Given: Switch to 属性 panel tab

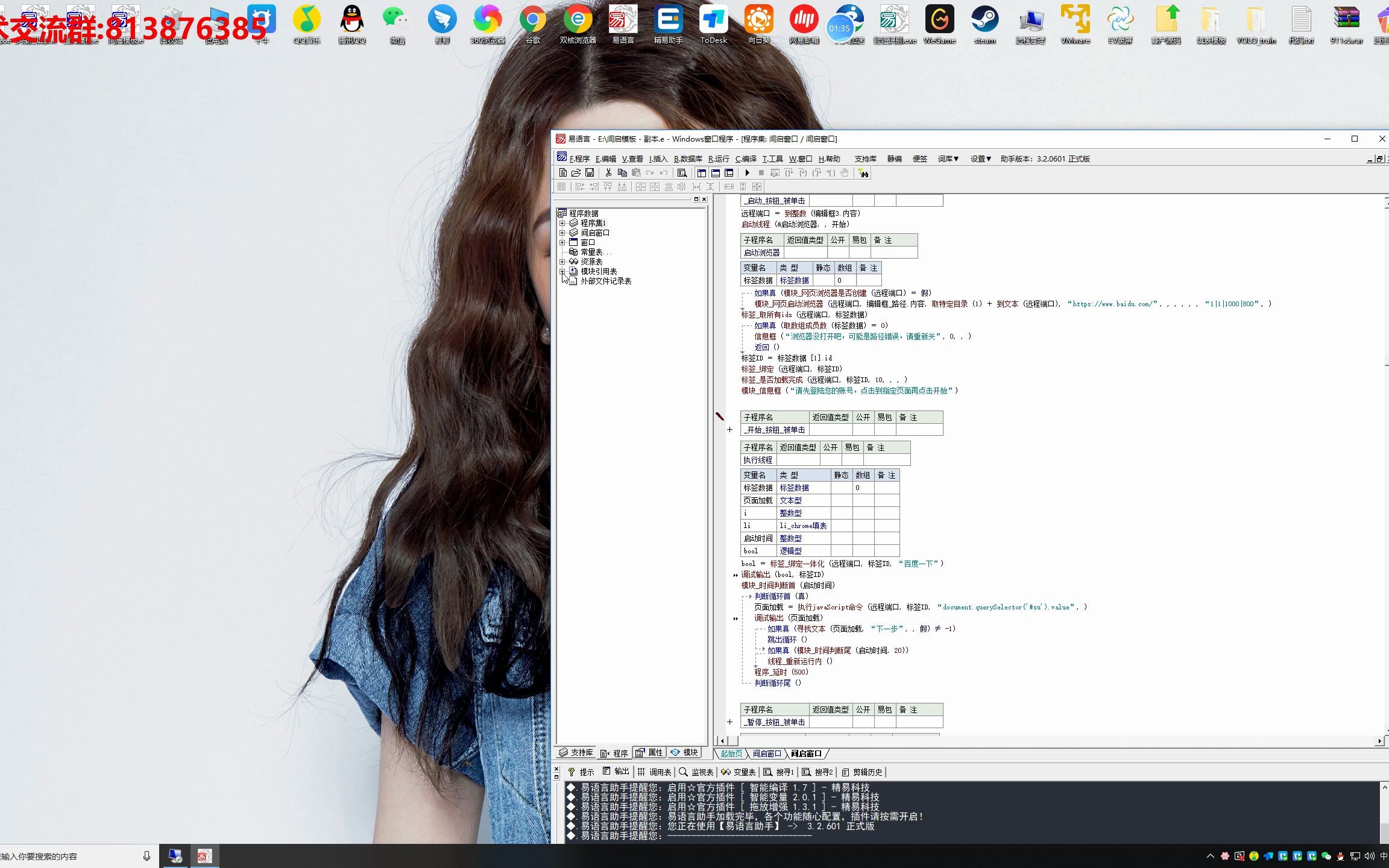Looking at the screenshot, I should click(x=649, y=753).
